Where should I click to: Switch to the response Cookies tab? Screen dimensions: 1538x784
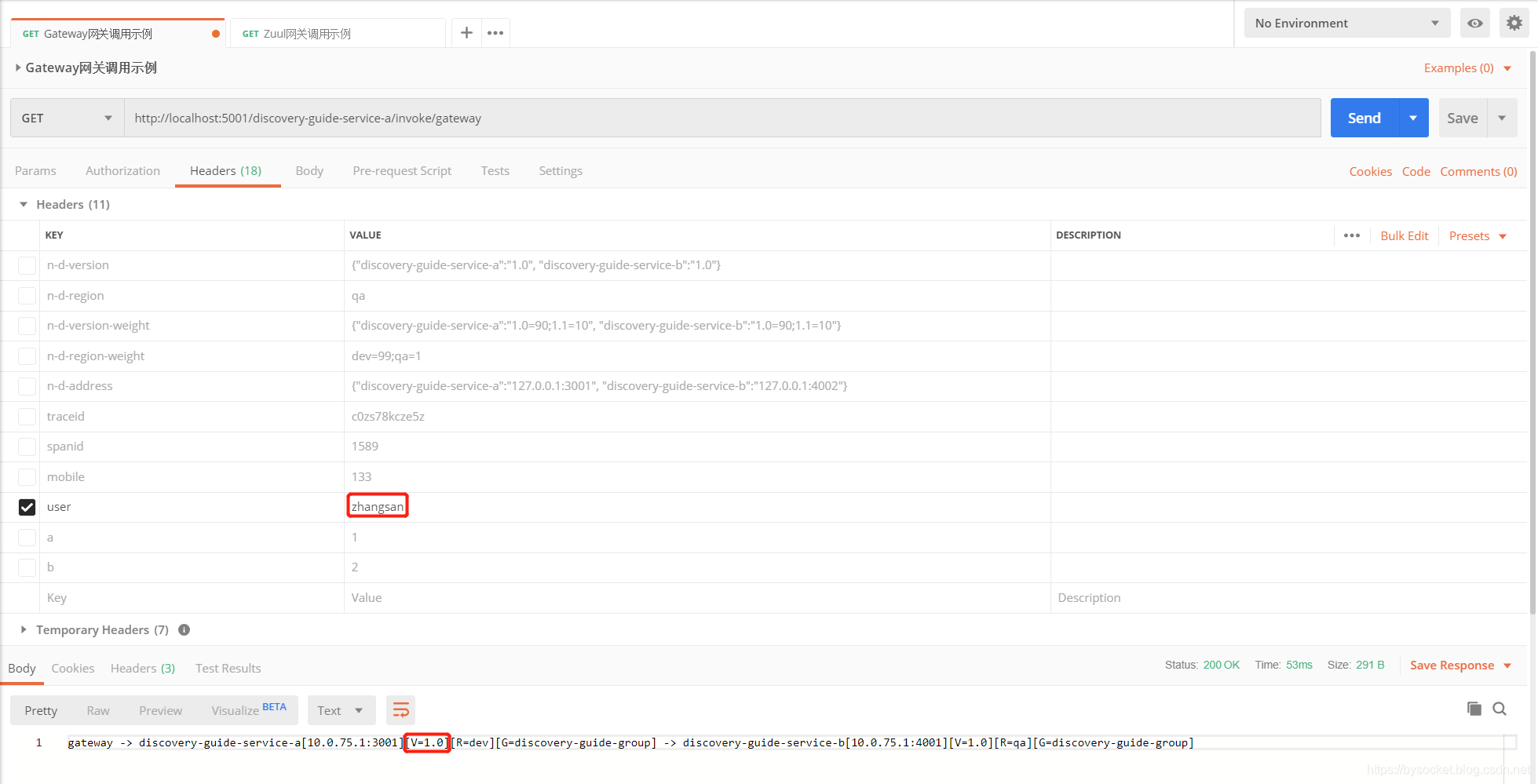73,668
